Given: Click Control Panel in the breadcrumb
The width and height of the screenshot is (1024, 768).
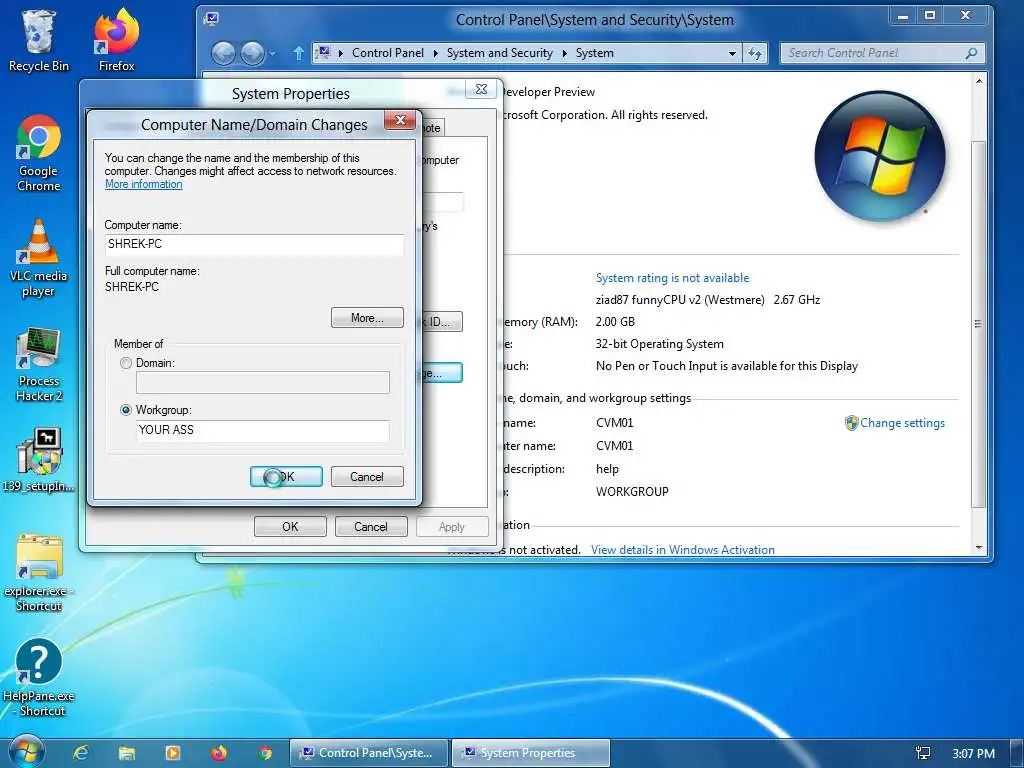Looking at the screenshot, I should tap(387, 53).
